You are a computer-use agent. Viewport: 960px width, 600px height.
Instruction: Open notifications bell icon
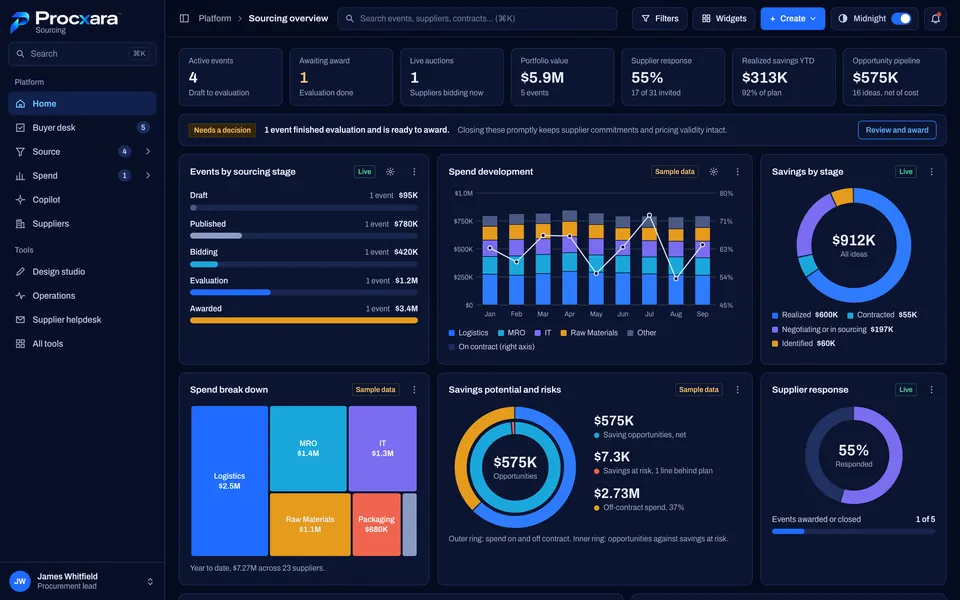click(935, 18)
